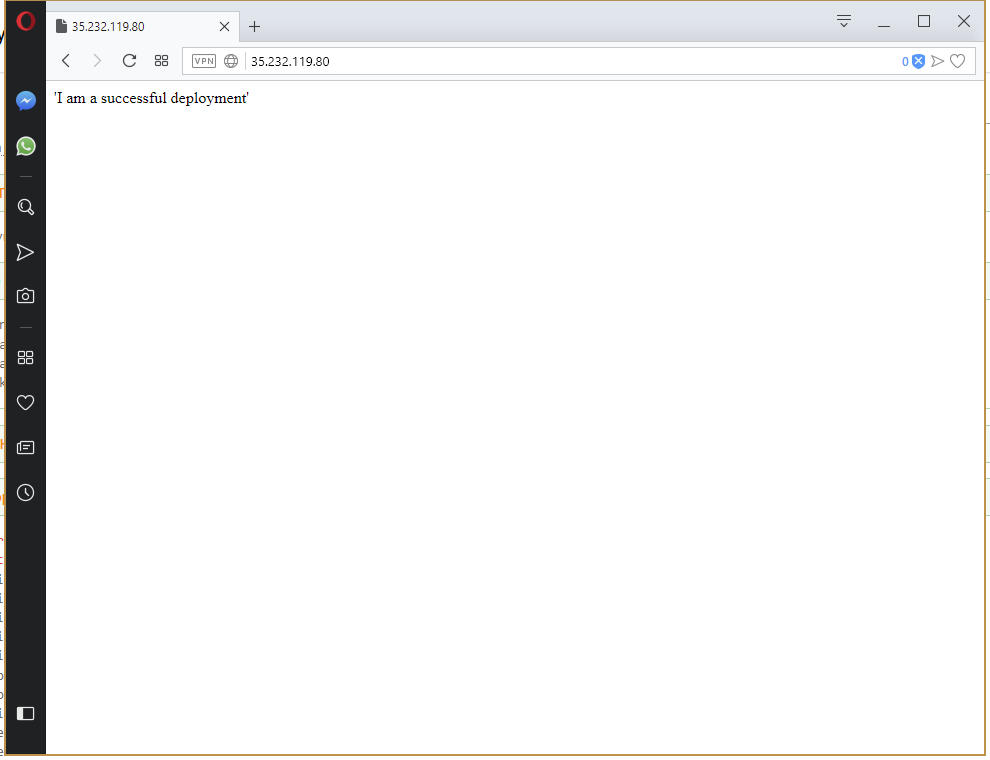Viewport: 990px width, 760px height.
Task: Open Facebook Messenger in the sidebar
Action: click(26, 101)
